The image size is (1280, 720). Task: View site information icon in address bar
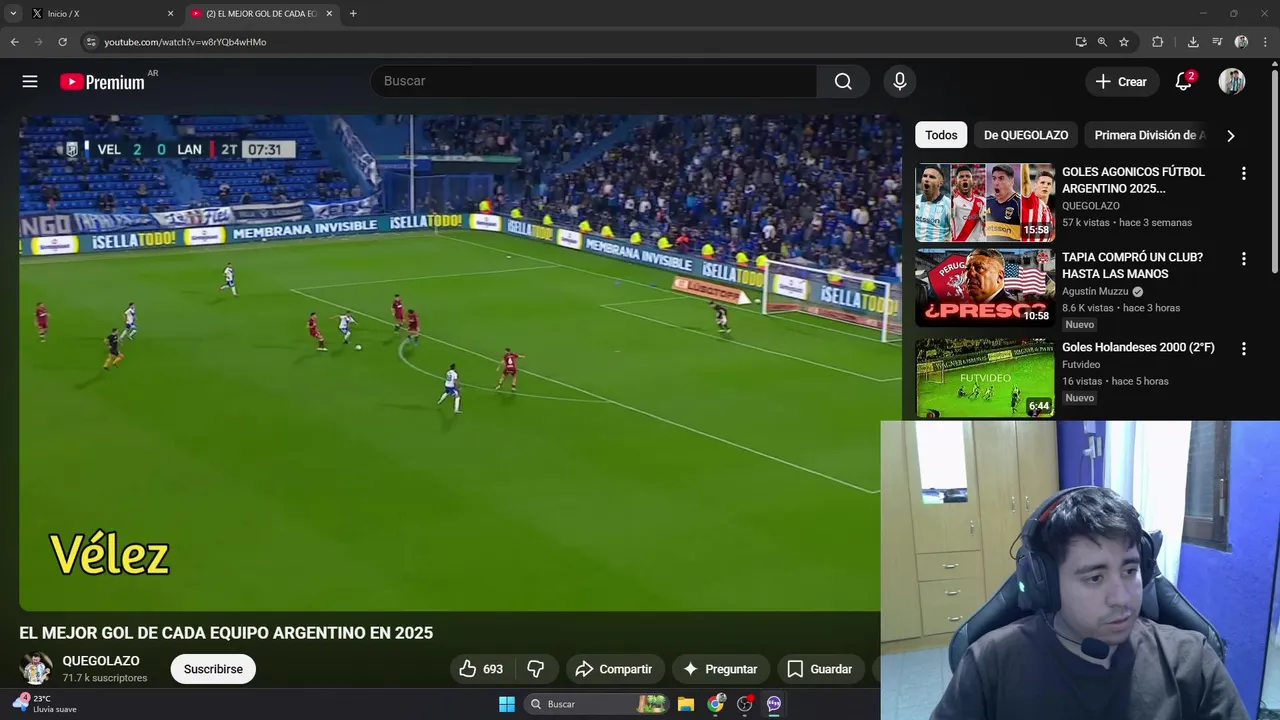click(91, 42)
